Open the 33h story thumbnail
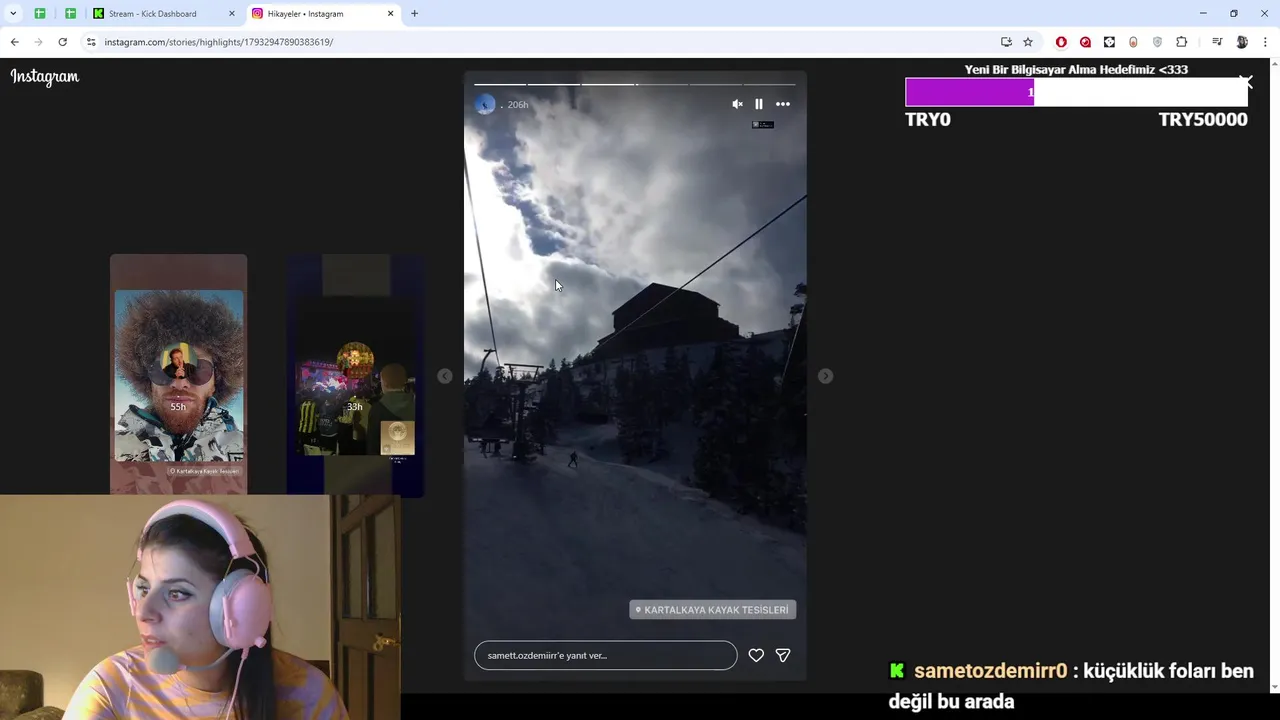 355,375
